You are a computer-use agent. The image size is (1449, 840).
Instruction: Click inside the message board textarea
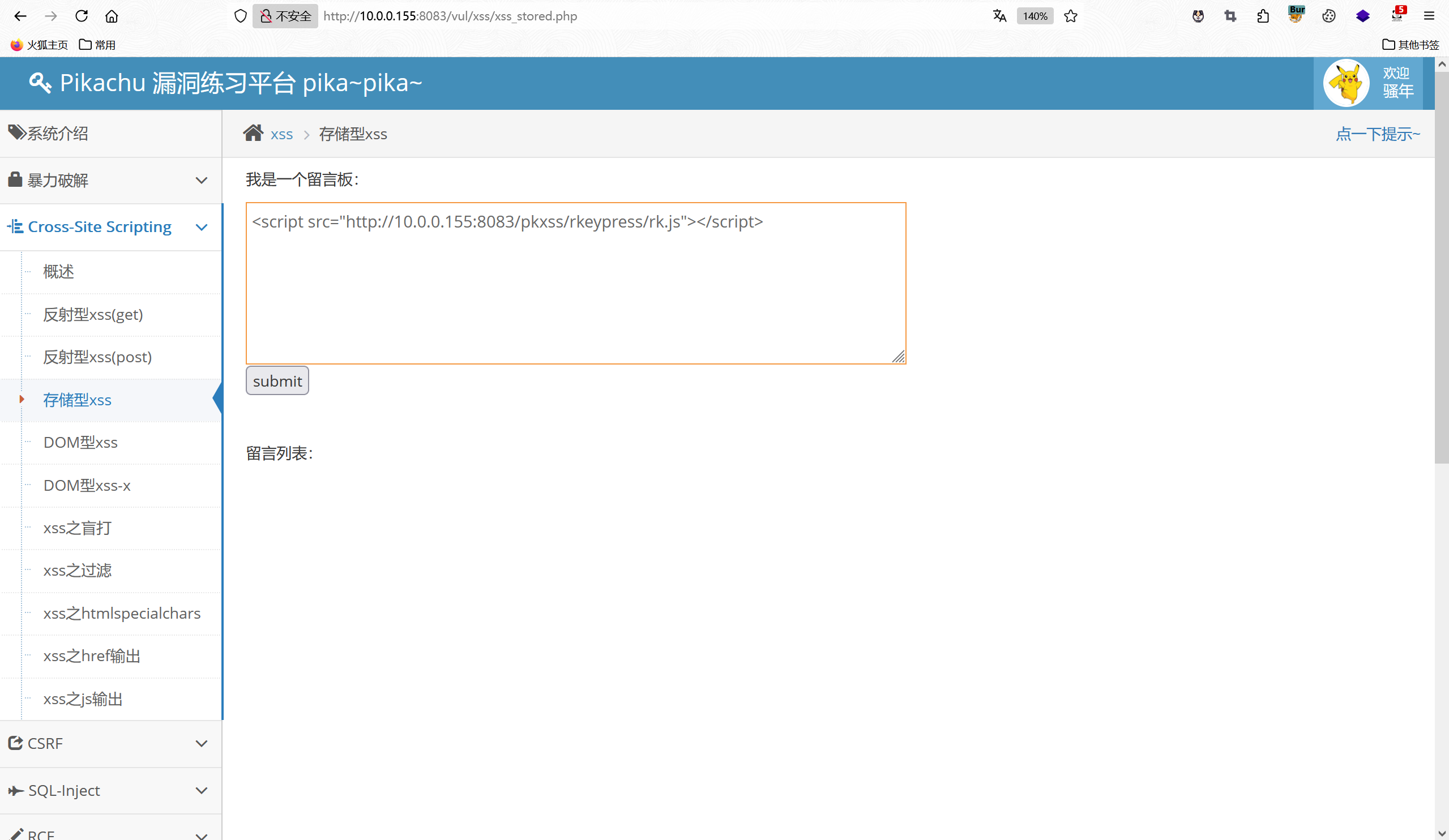575,288
